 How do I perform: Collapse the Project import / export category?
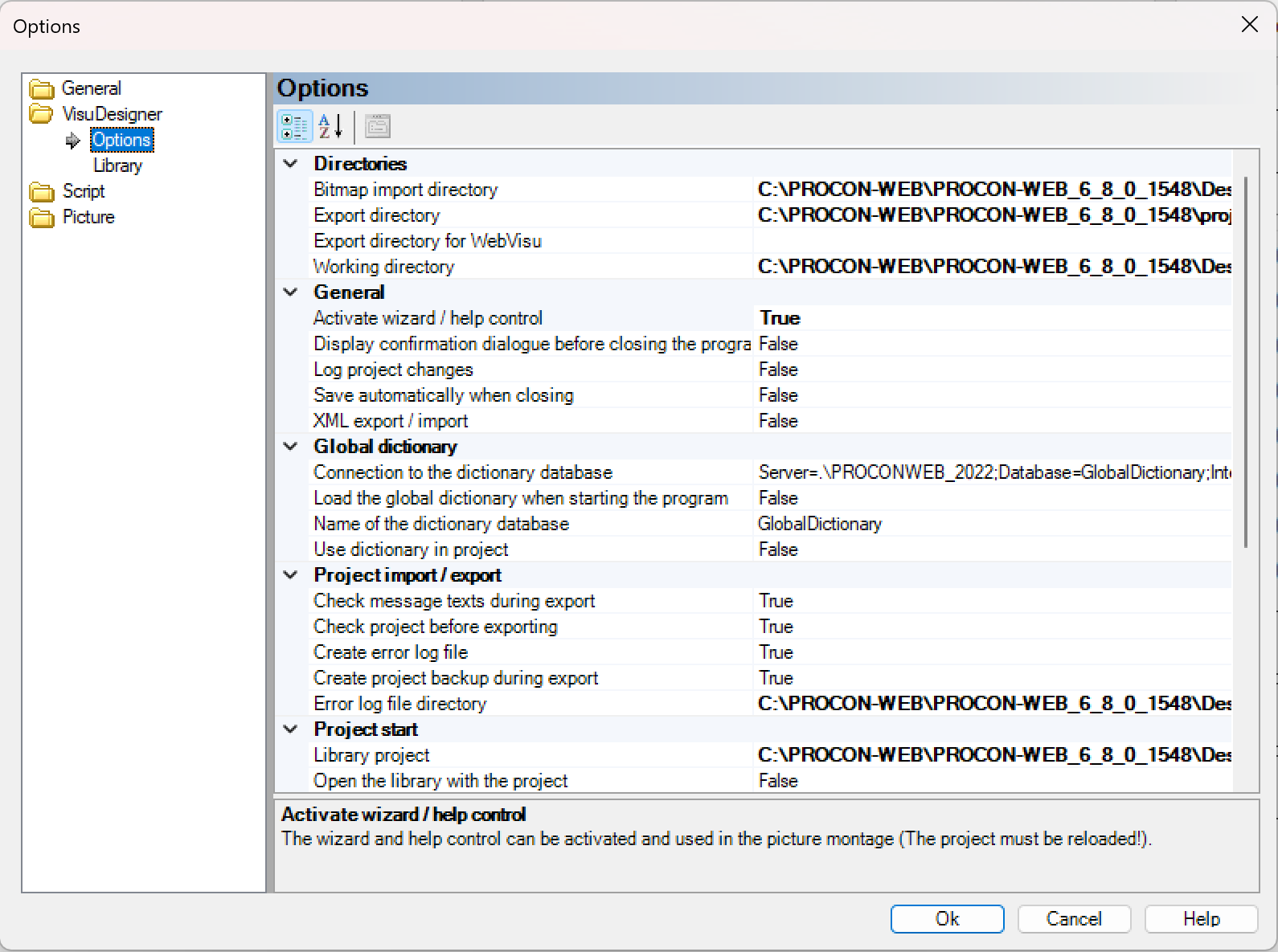pyautogui.click(x=290, y=575)
